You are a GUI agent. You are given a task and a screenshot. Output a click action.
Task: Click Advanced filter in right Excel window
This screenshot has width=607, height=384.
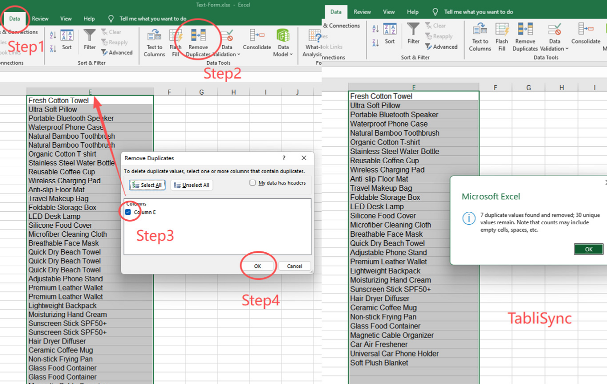441,46
